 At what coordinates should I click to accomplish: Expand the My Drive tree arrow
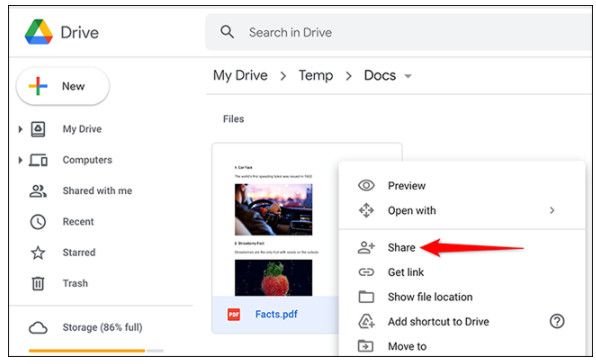(x=20, y=129)
